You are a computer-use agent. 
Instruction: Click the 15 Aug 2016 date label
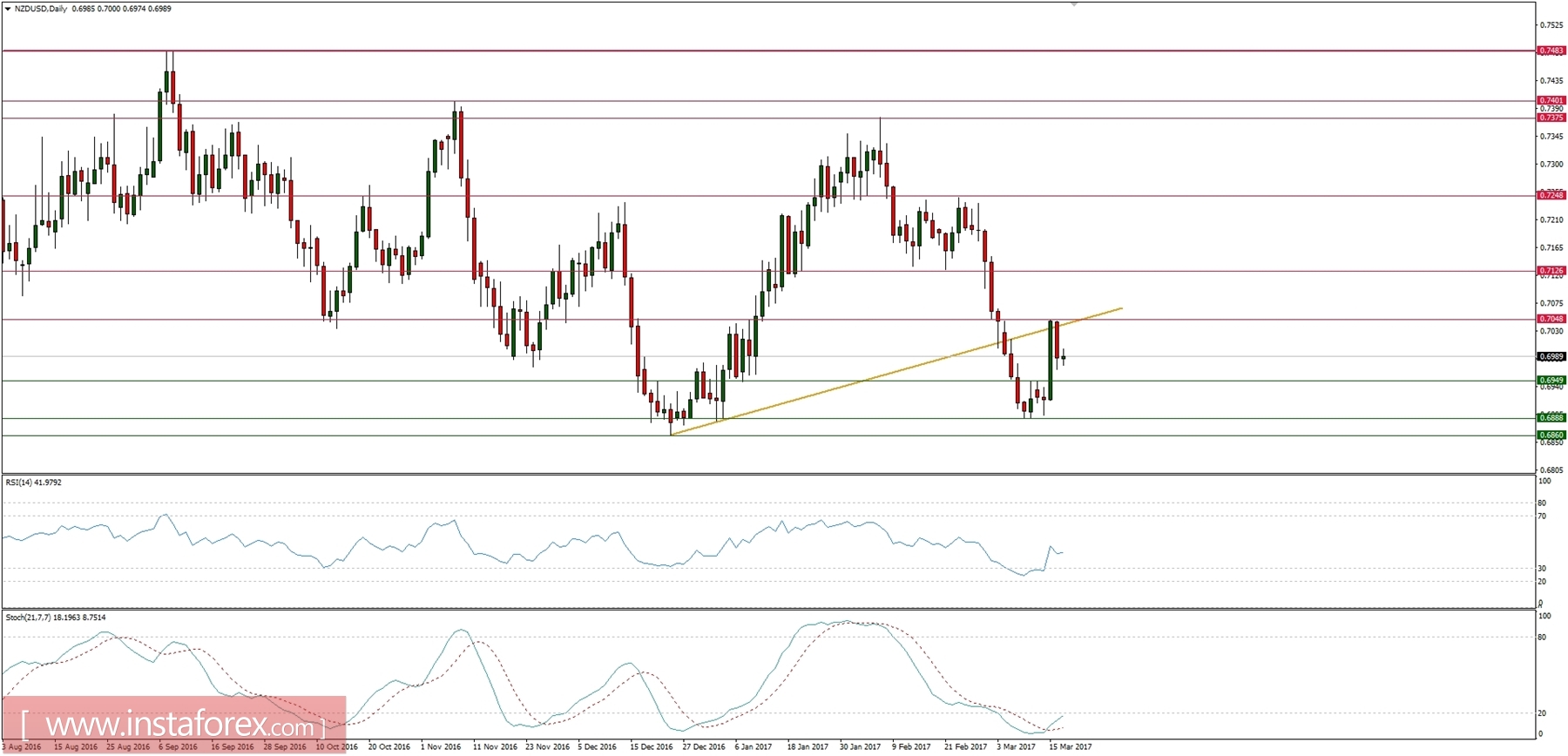(x=76, y=747)
